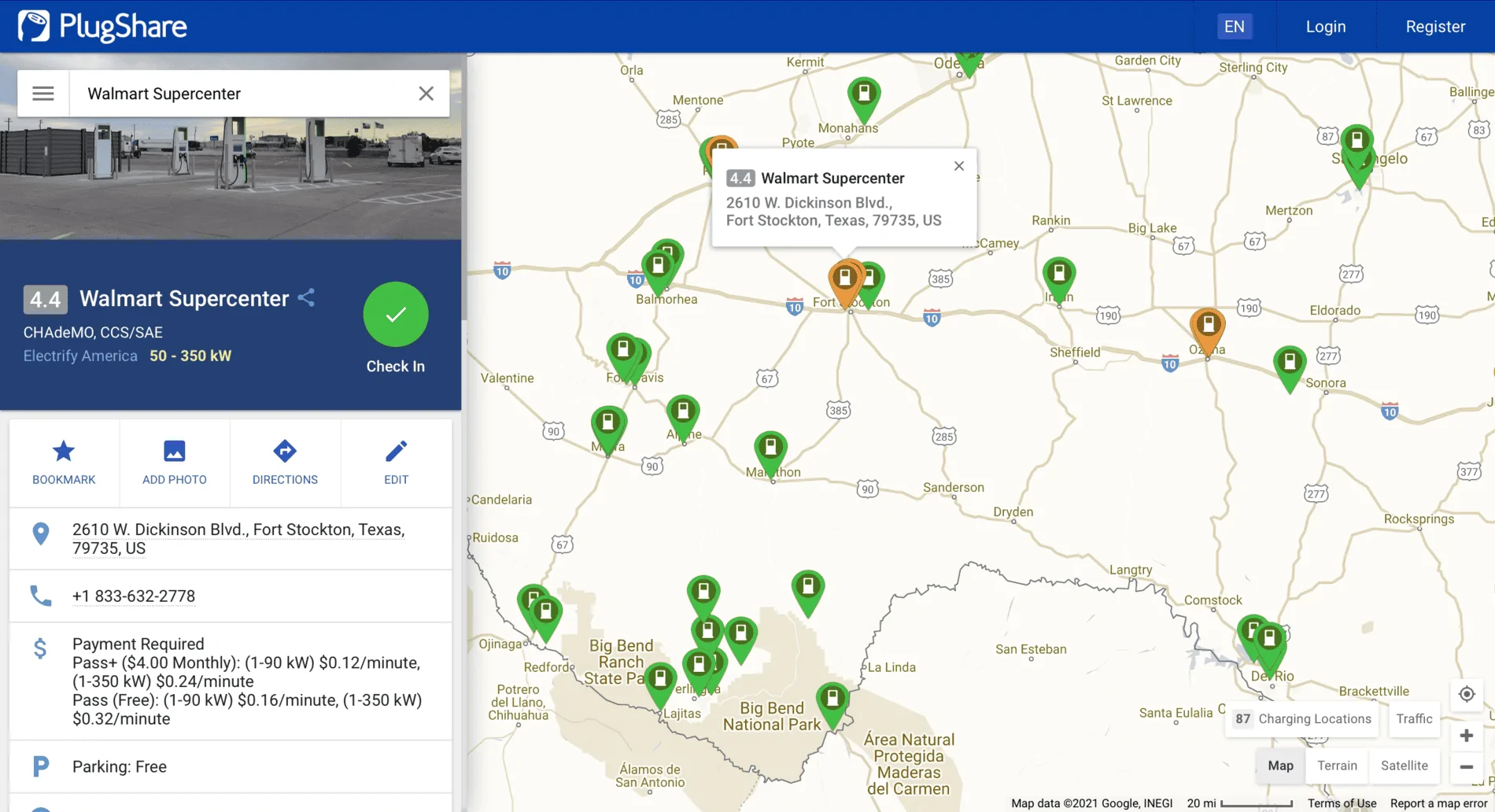Click the PlugShare logo
The height and width of the screenshot is (812, 1495).
(x=102, y=27)
